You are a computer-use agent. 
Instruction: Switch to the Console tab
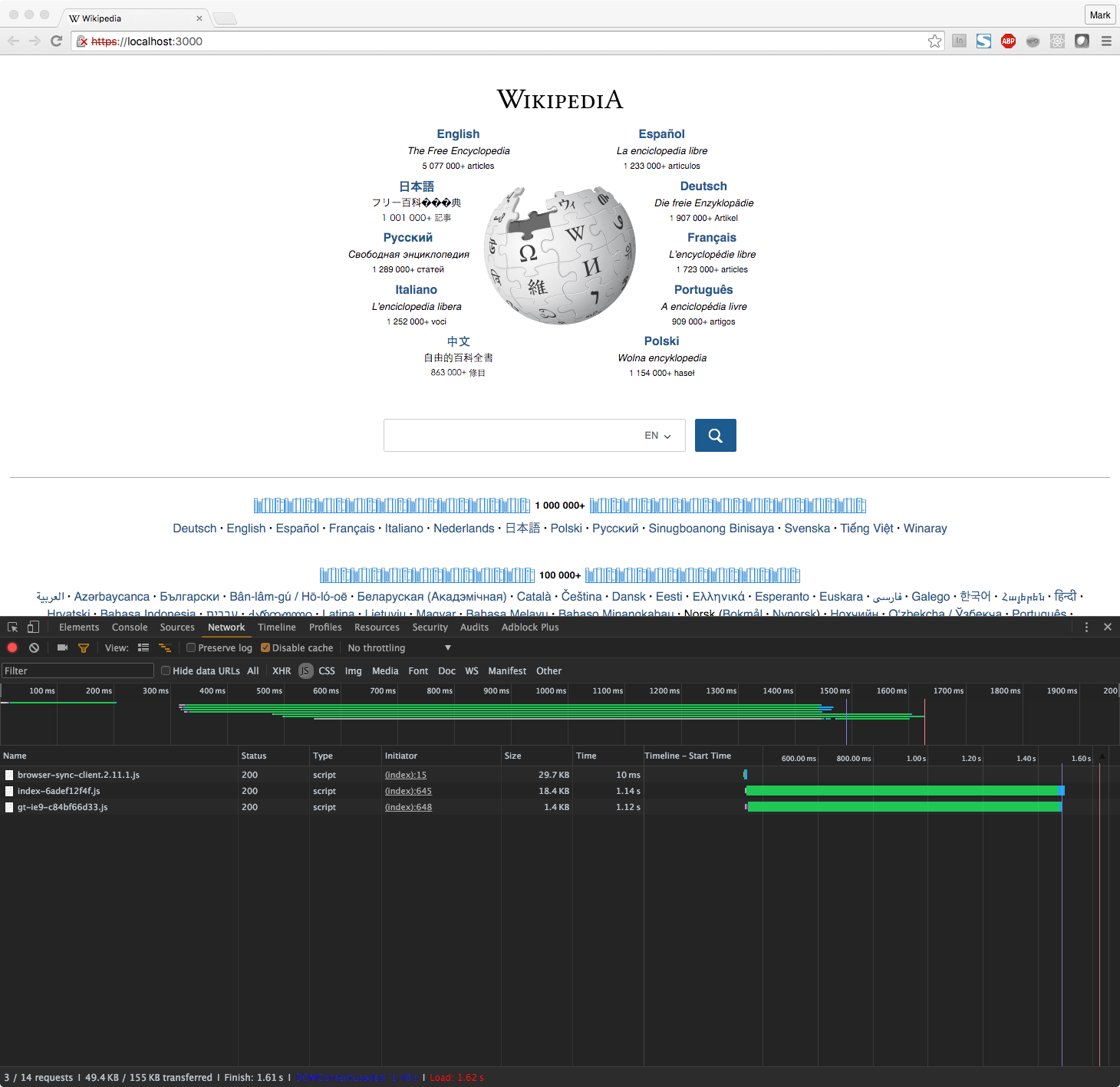point(130,627)
